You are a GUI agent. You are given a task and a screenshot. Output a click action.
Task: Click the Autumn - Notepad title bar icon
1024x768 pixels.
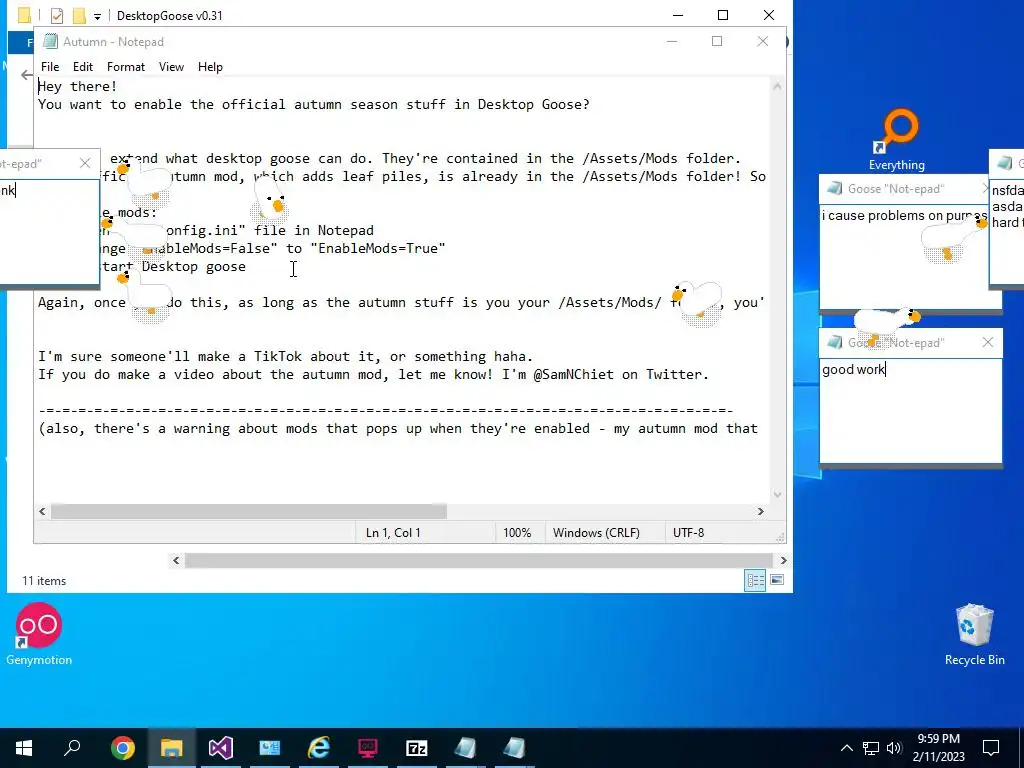(x=50, y=42)
